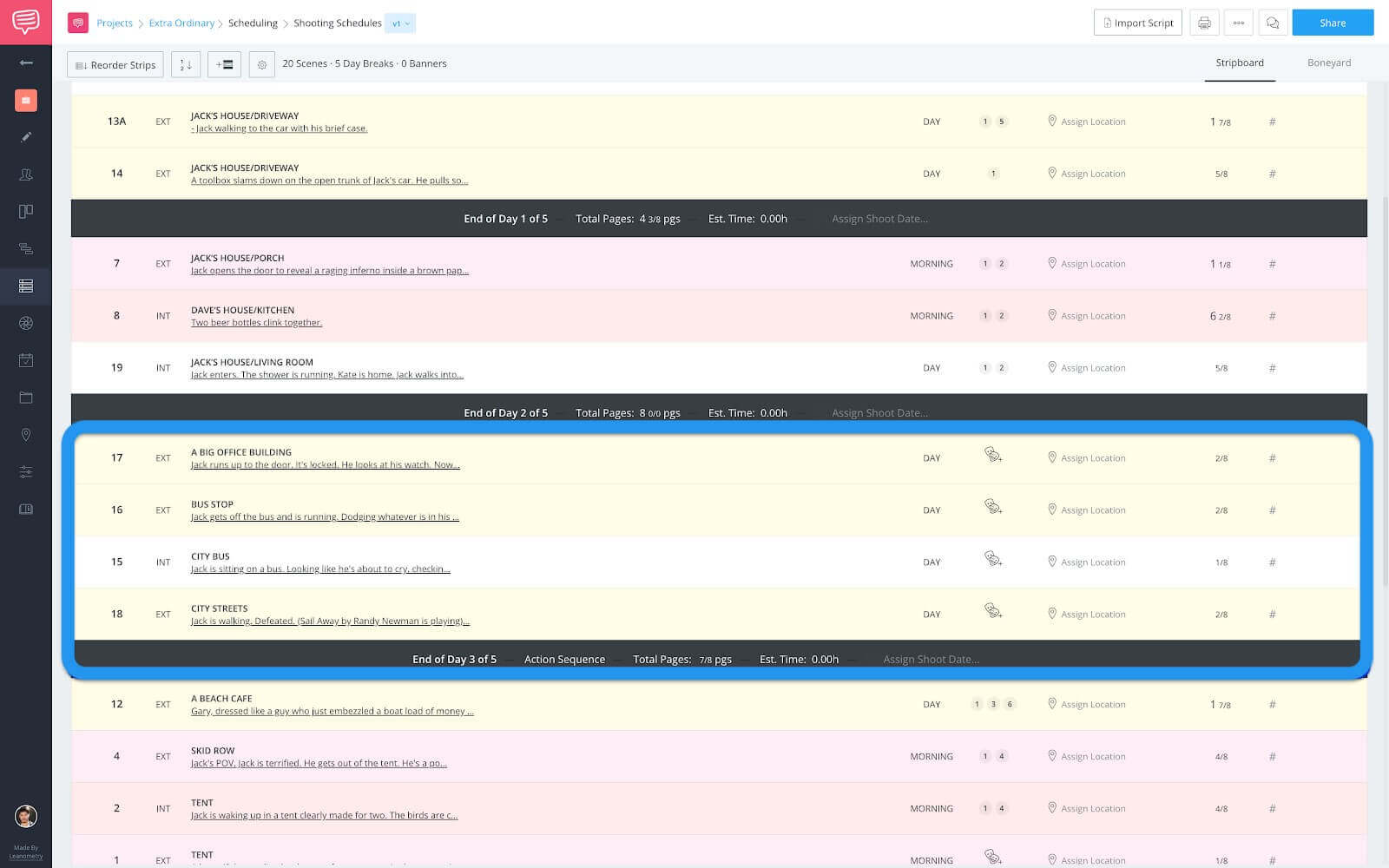Click Action Sequence label on Day 3 break

point(564,660)
